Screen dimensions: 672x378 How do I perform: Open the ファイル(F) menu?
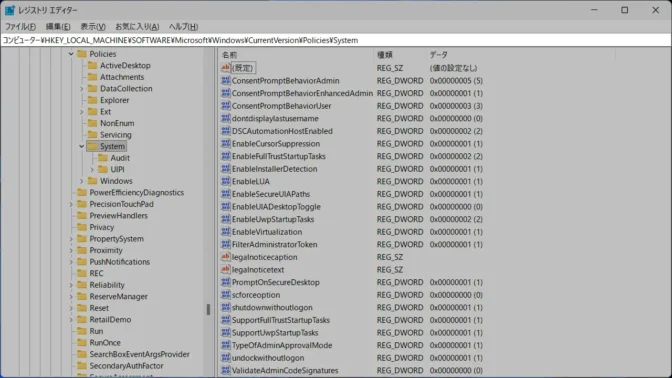[x=20, y=27]
